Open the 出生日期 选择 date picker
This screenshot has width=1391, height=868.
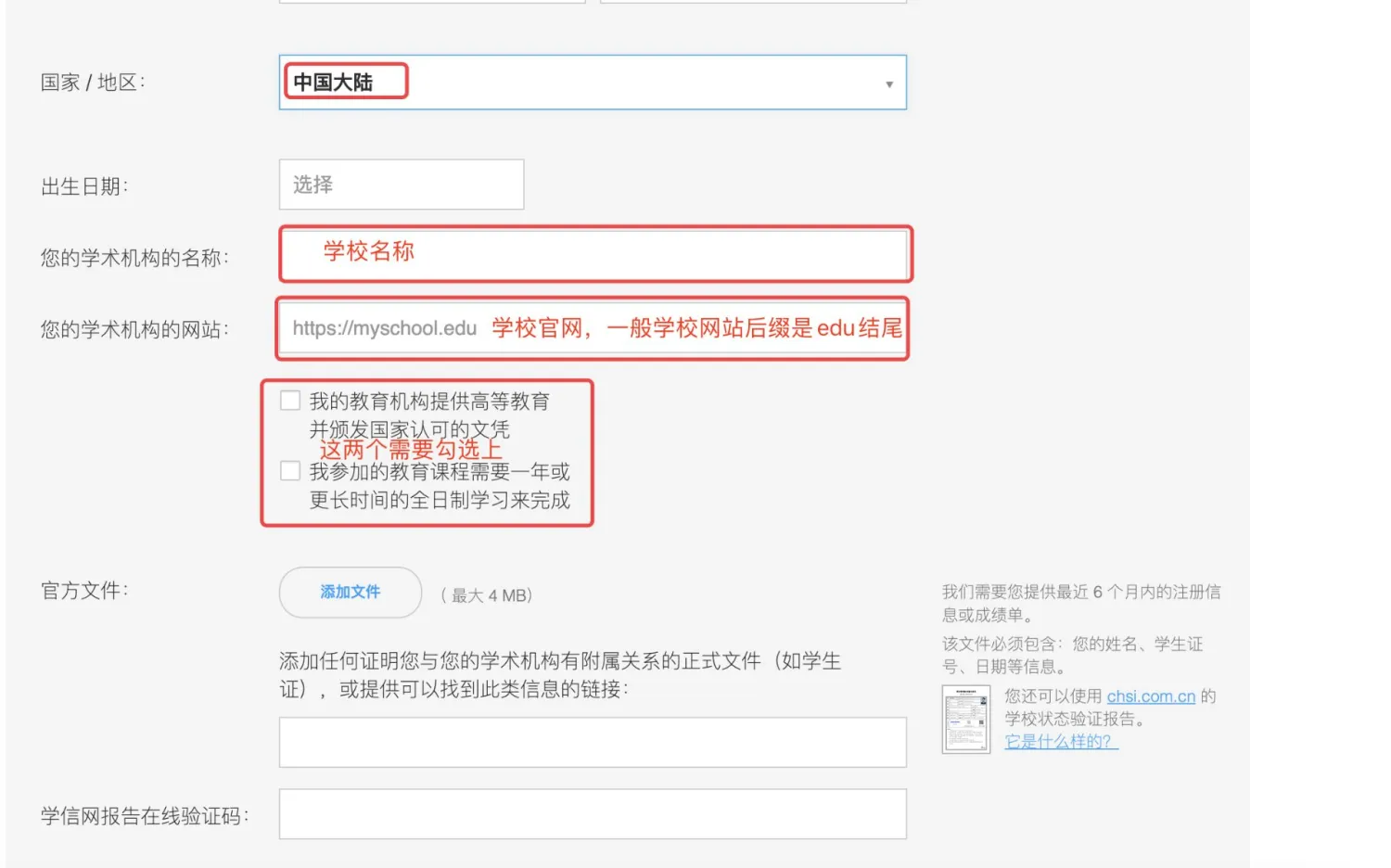401,185
